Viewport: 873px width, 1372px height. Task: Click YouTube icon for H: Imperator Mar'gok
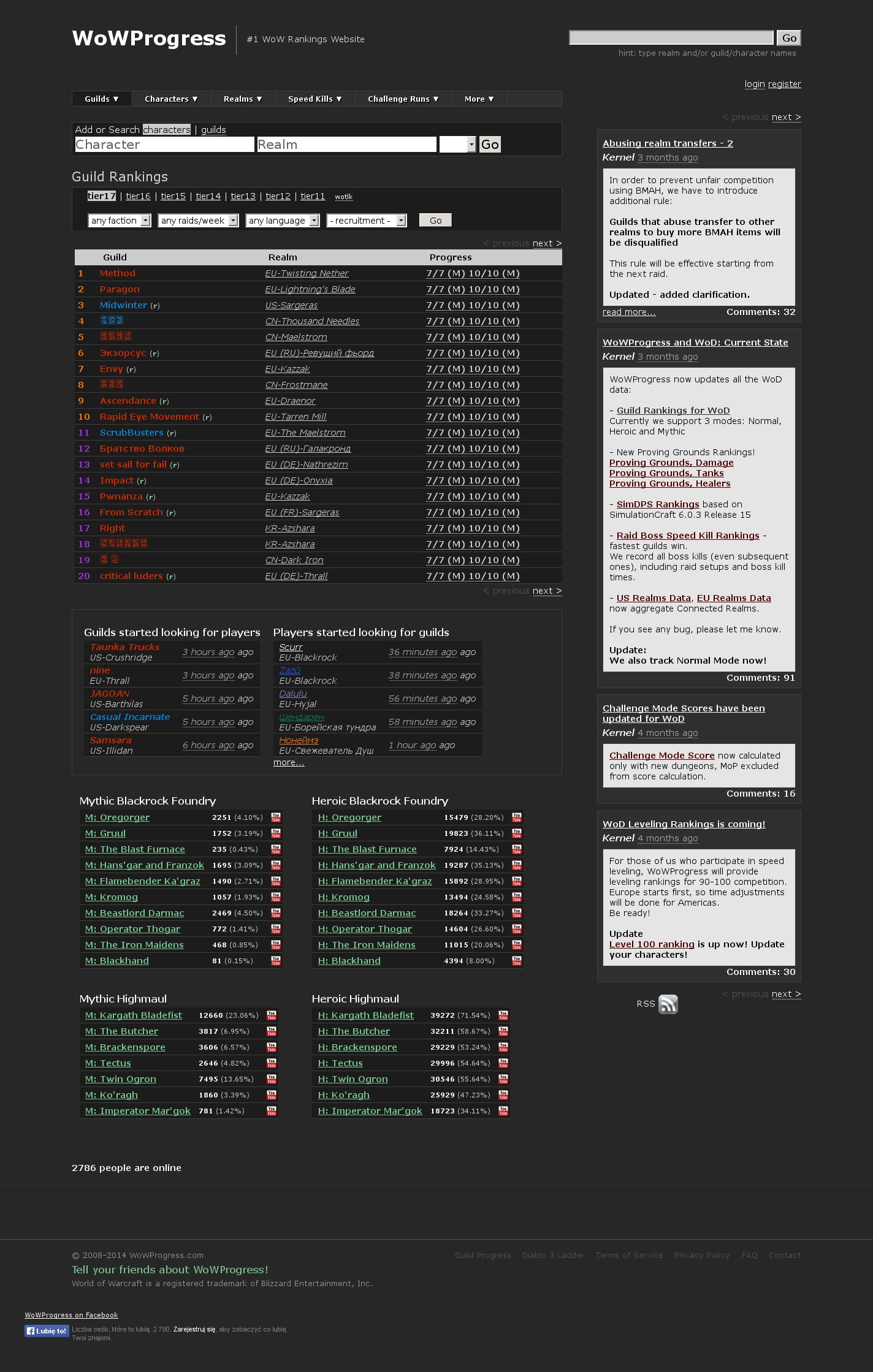(503, 1111)
